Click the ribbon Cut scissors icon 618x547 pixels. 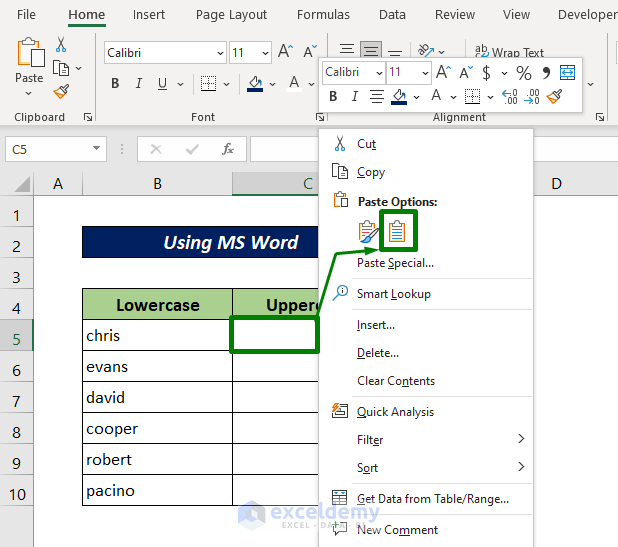tap(61, 45)
